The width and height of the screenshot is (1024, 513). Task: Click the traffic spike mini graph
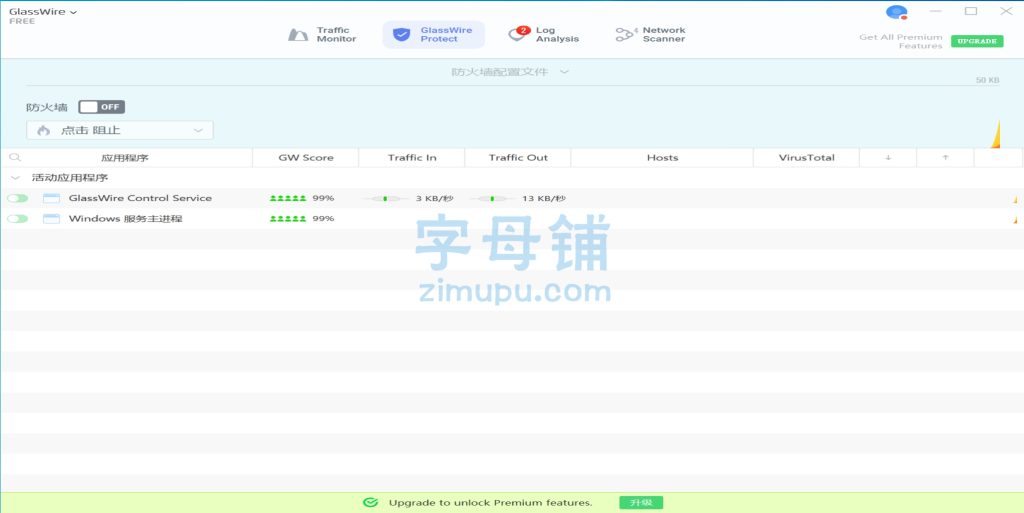995,134
